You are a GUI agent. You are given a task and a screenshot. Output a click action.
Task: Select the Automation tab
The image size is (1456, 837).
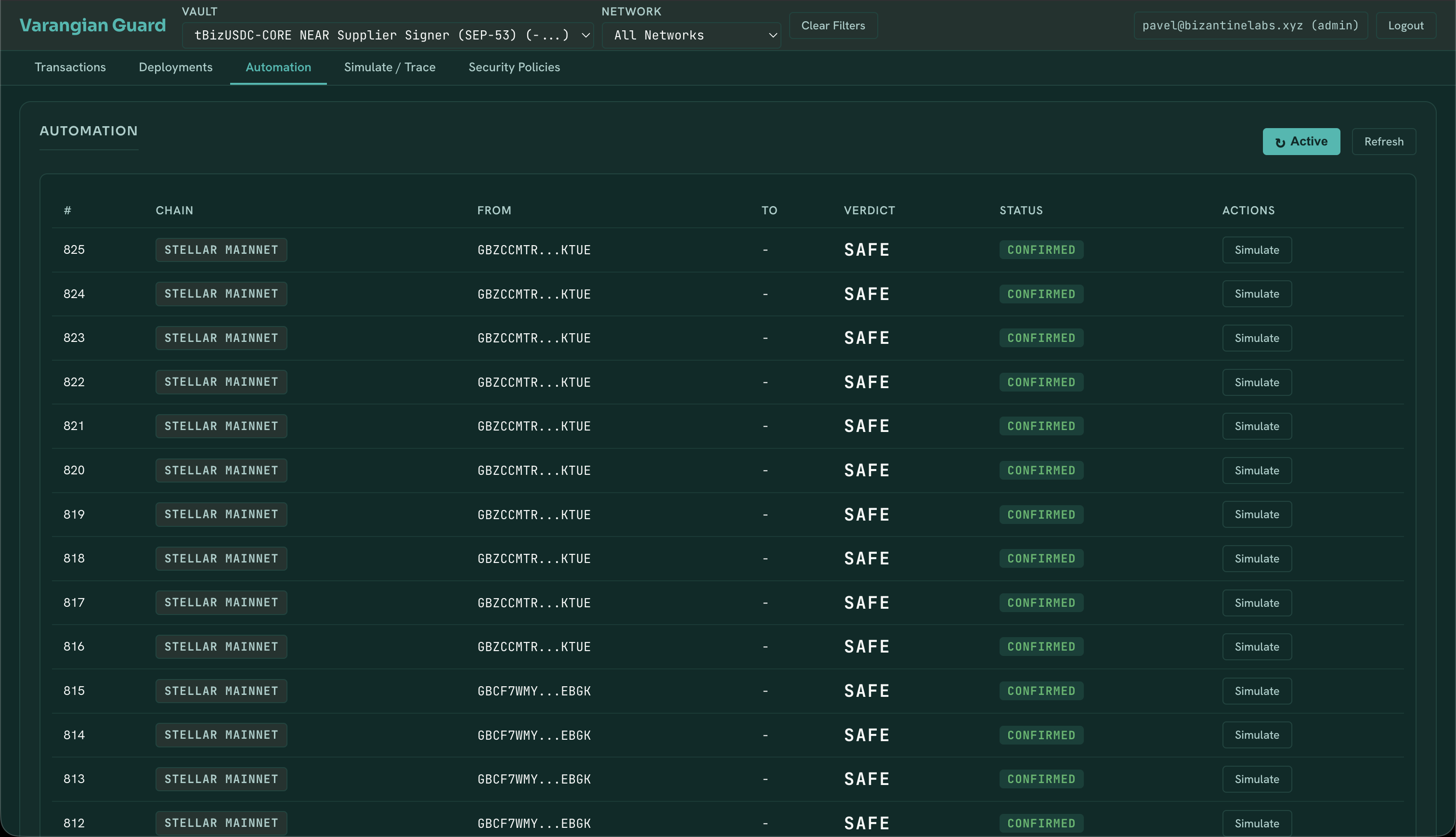(x=278, y=67)
